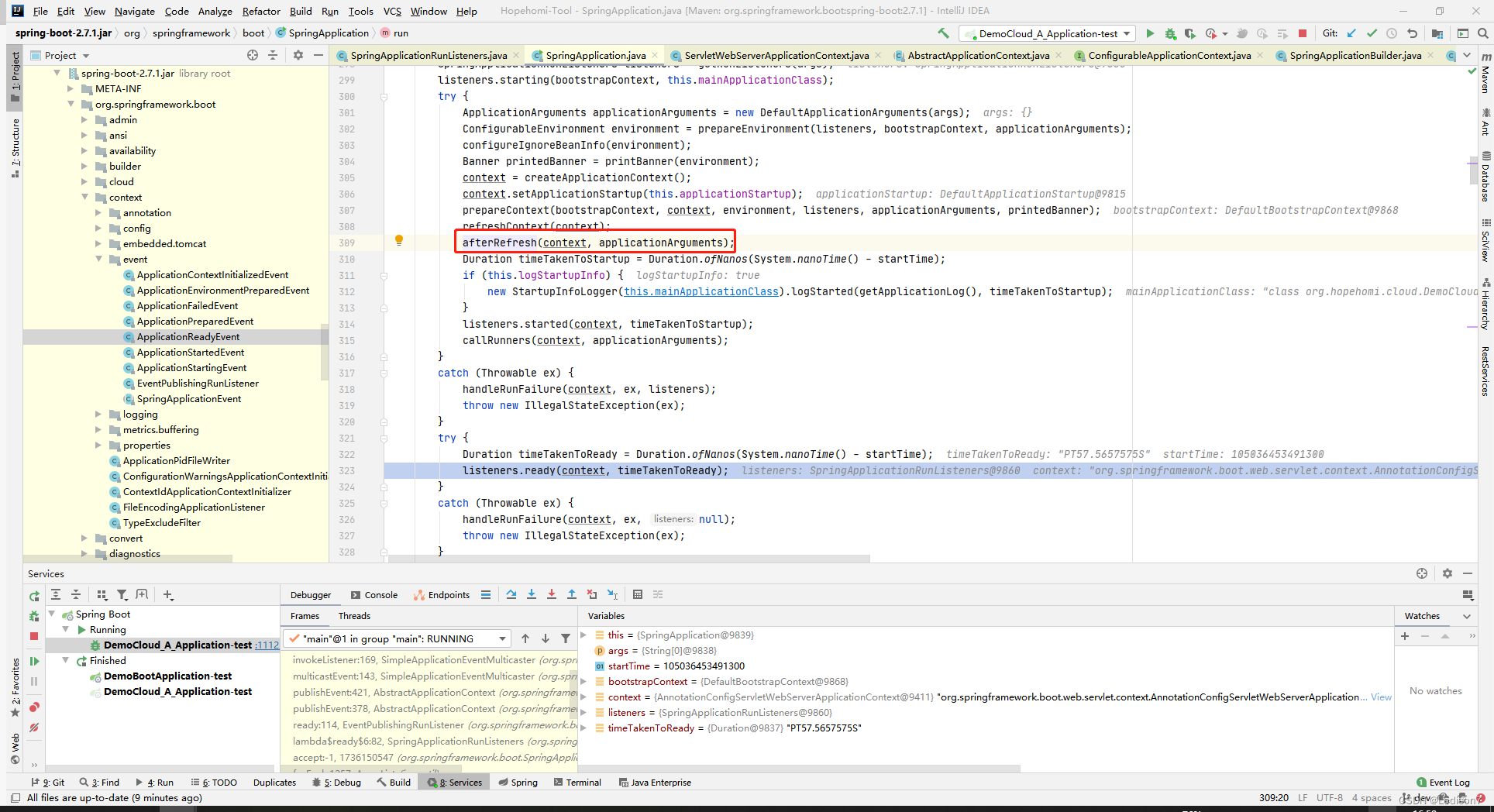This screenshot has height=812, width=1494.
Task: Click the 5: Debug tool window button
Action: [337, 783]
